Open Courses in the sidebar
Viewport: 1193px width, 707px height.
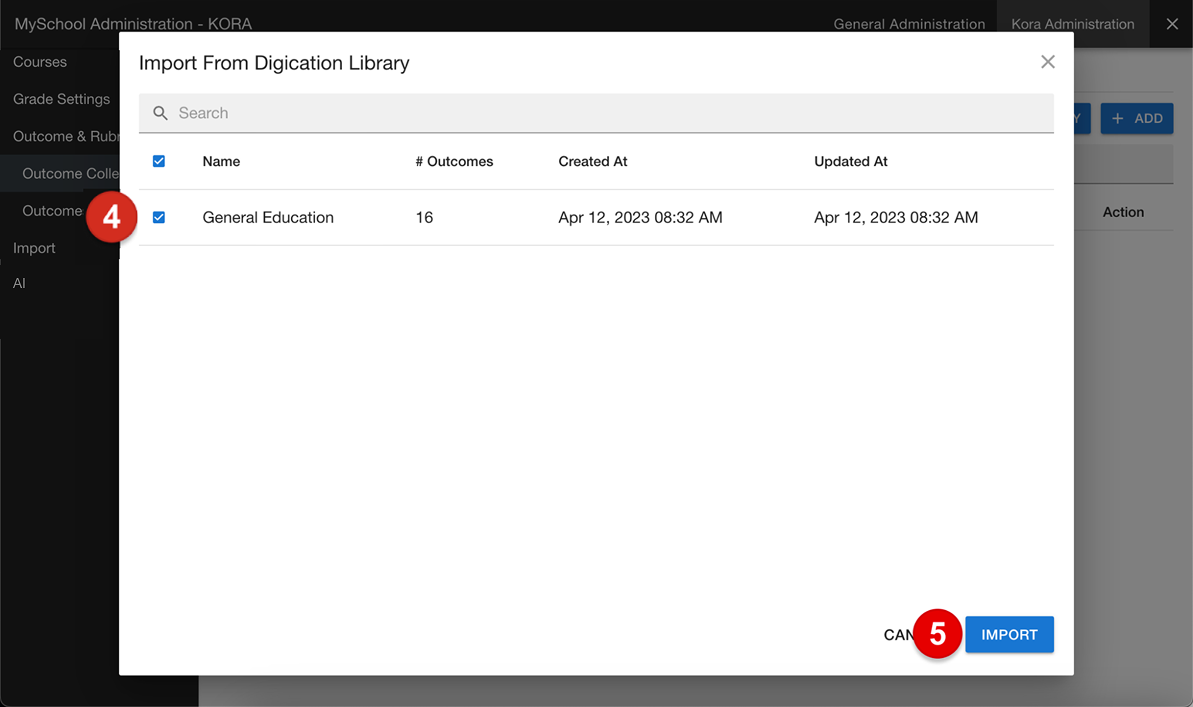click(40, 62)
